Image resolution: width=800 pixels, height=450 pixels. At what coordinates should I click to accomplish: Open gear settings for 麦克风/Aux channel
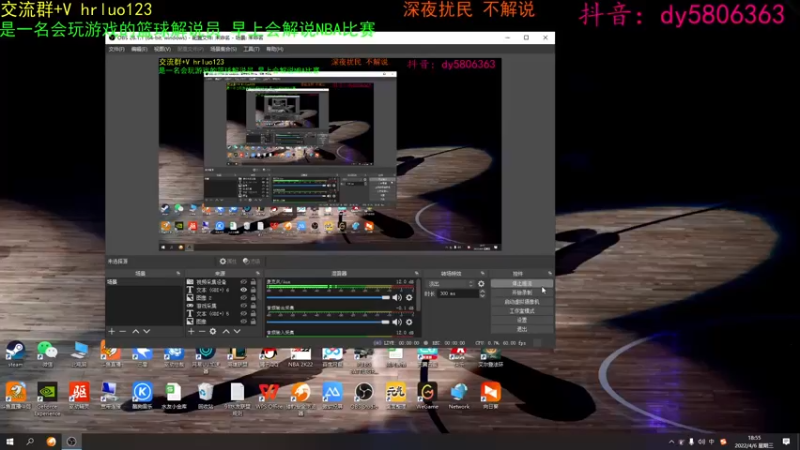click(409, 297)
